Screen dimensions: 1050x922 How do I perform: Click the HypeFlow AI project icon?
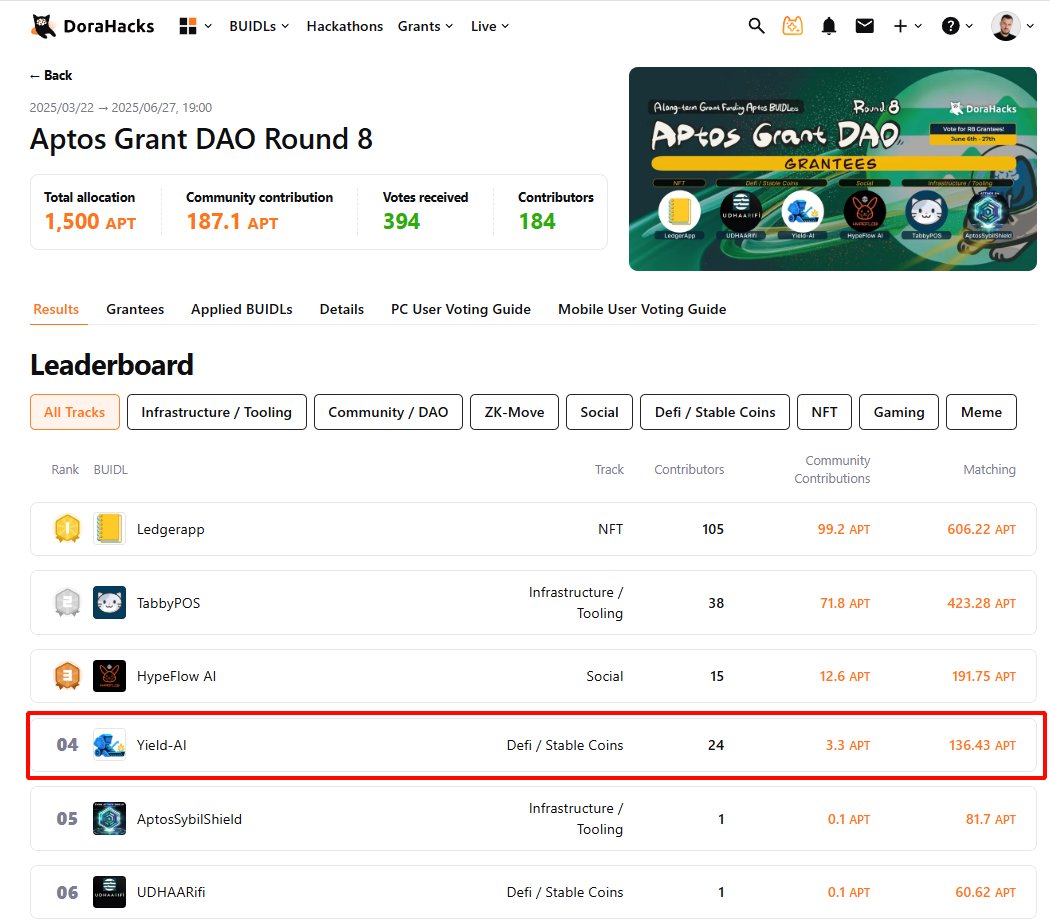click(x=109, y=676)
